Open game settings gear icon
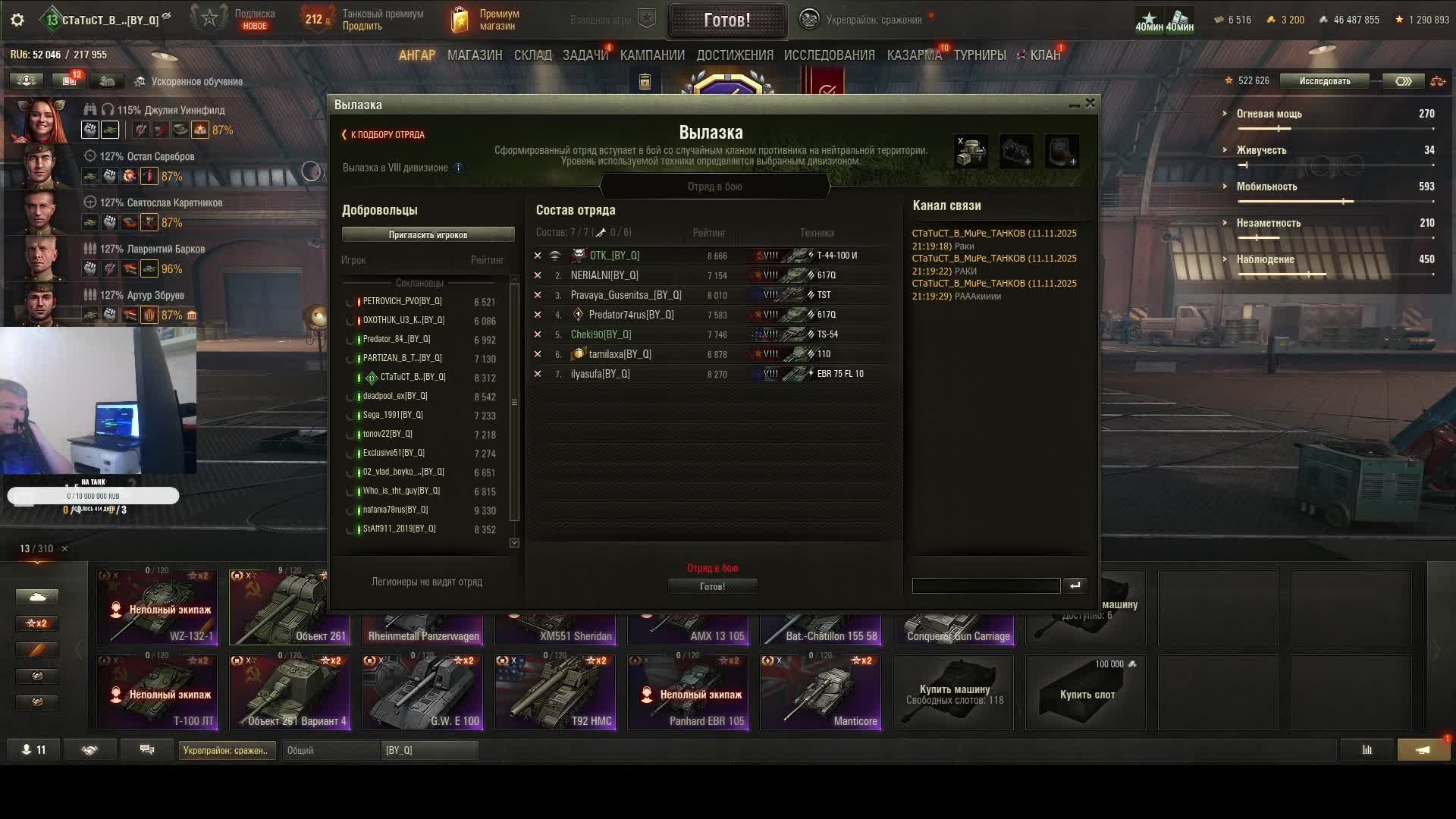The image size is (1456, 819). 17,20
